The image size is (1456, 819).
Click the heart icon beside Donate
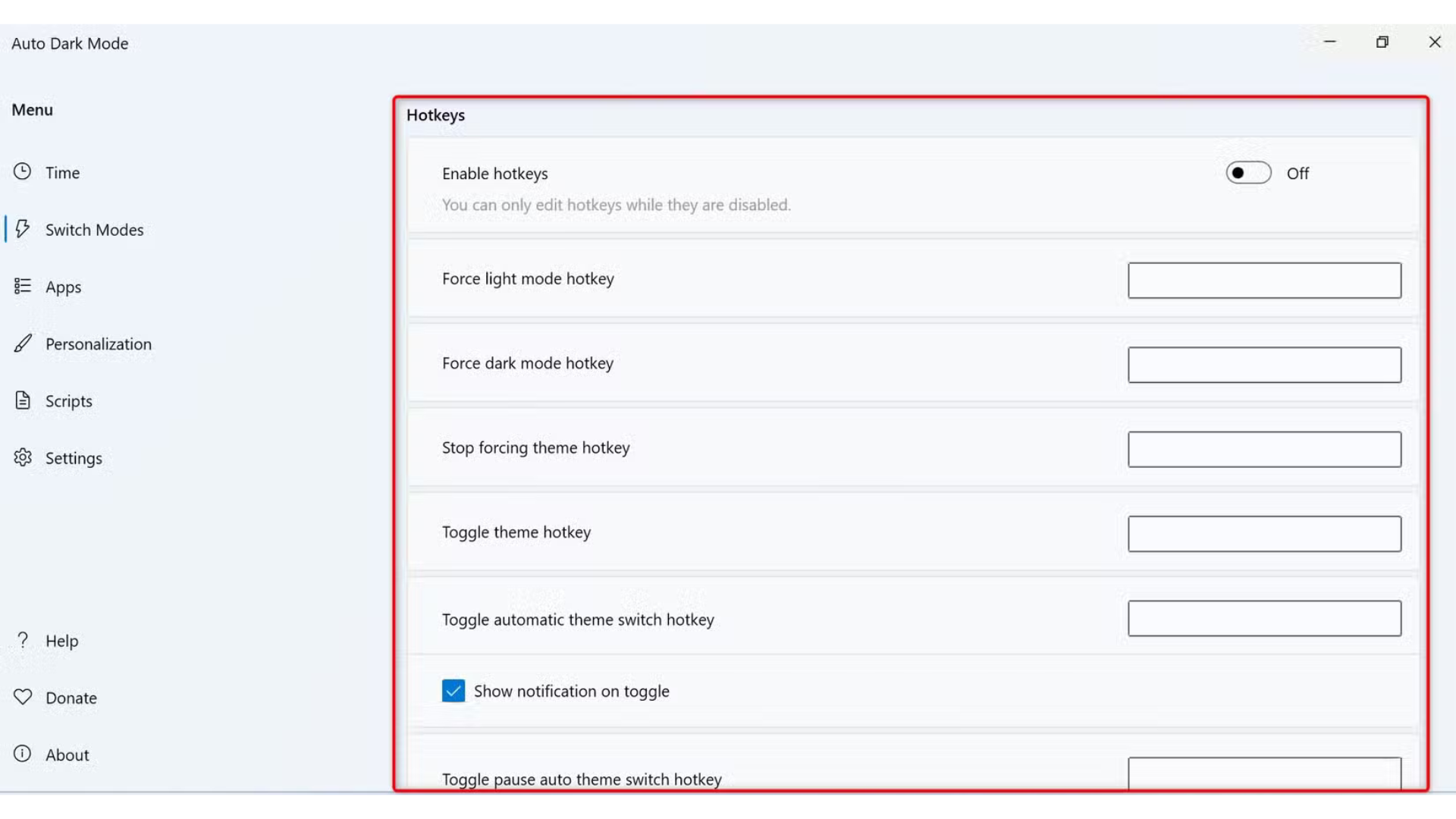[x=23, y=697]
